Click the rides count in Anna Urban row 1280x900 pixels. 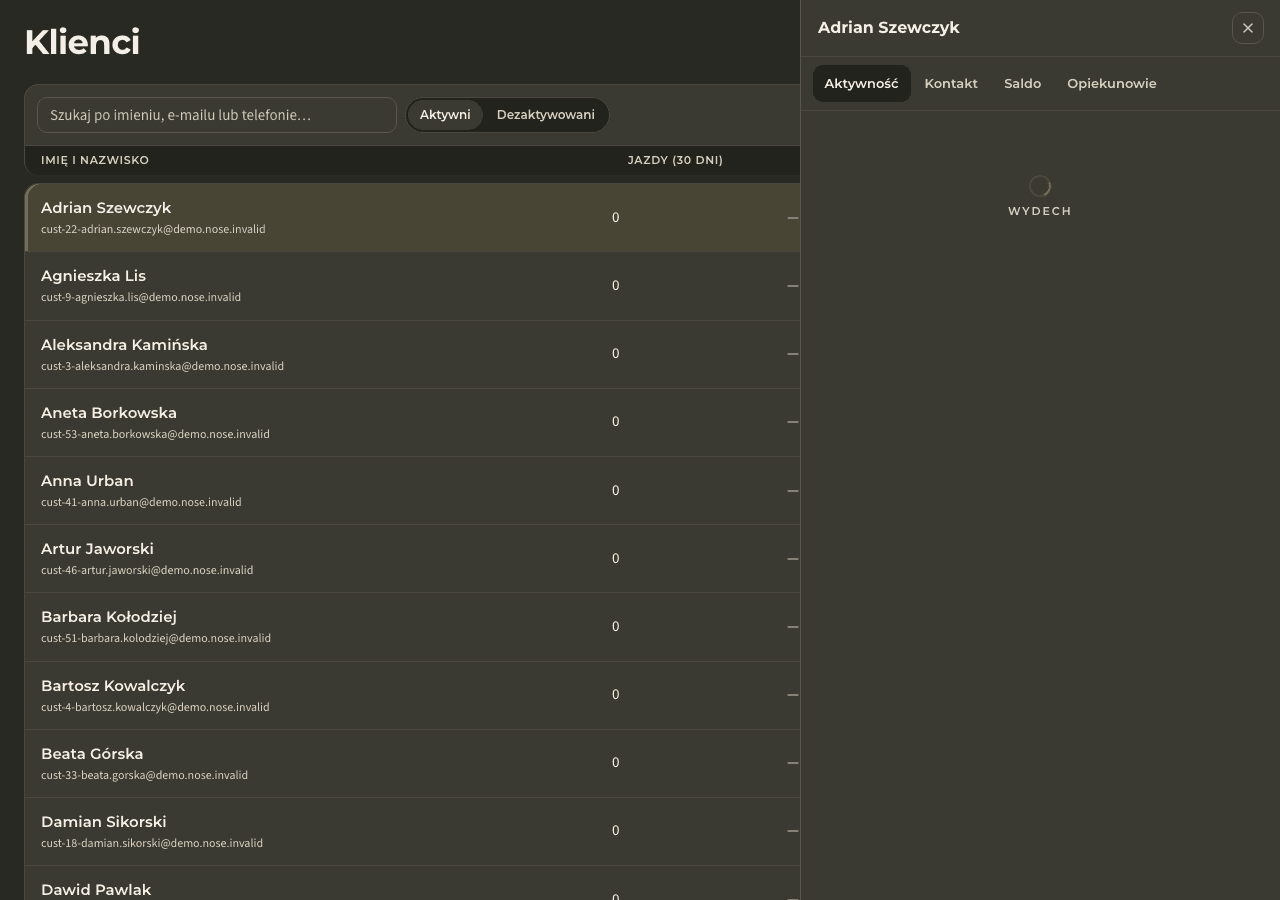(615, 490)
